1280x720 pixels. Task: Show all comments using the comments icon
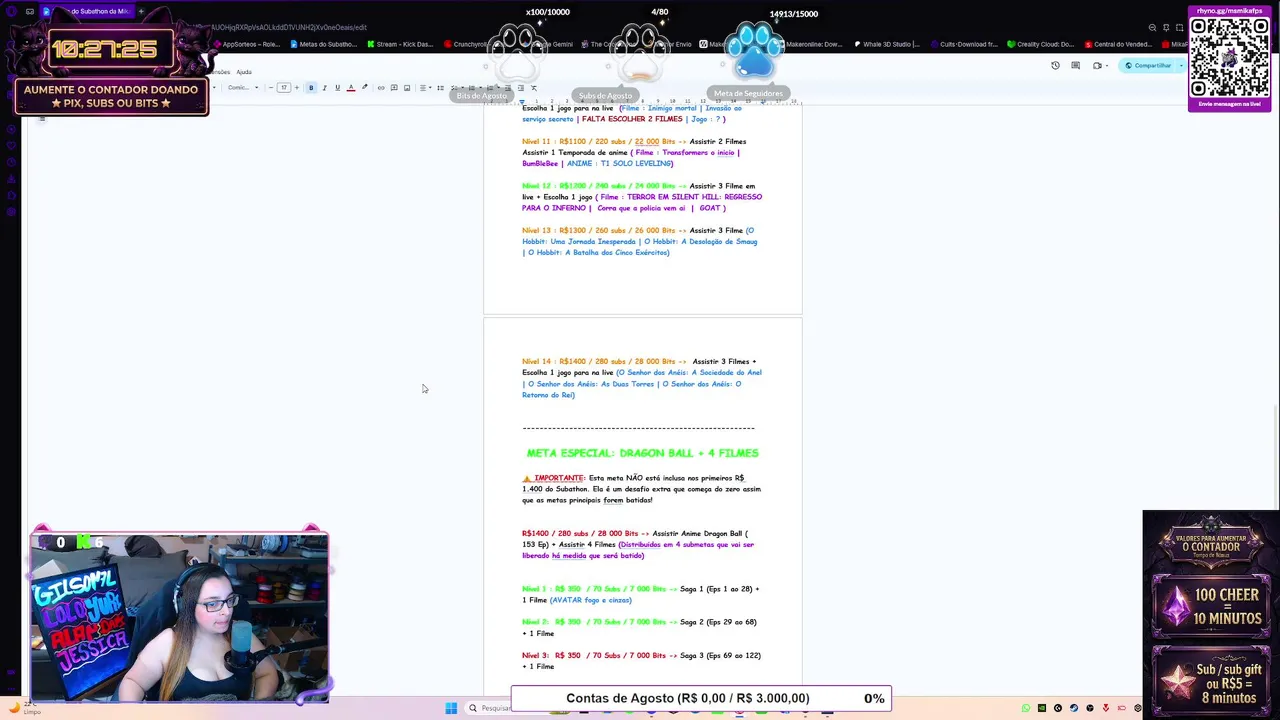click(x=1076, y=66)
